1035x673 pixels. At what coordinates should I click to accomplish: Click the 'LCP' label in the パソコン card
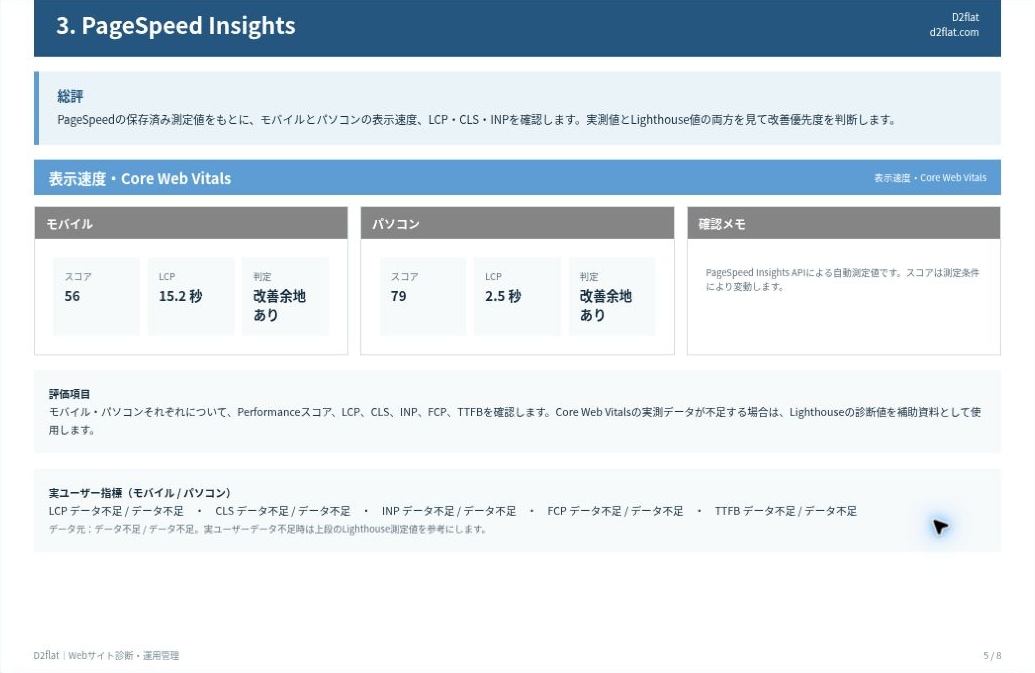[493, 276]
